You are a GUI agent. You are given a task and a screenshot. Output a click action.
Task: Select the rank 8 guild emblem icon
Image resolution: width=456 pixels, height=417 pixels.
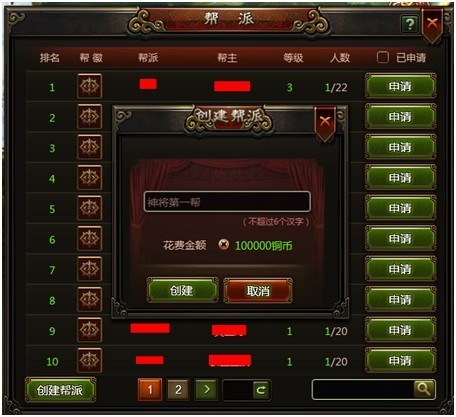(89, 299)
